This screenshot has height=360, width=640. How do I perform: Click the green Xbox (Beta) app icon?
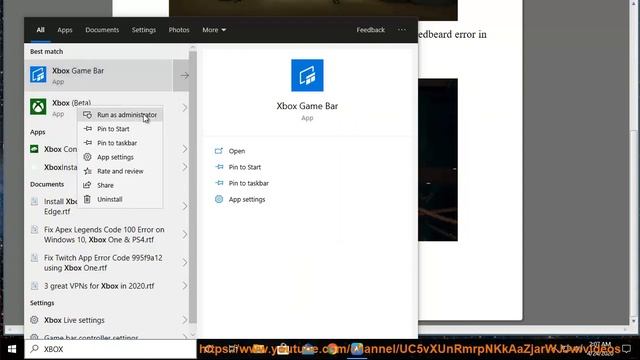tap(38, 107)
